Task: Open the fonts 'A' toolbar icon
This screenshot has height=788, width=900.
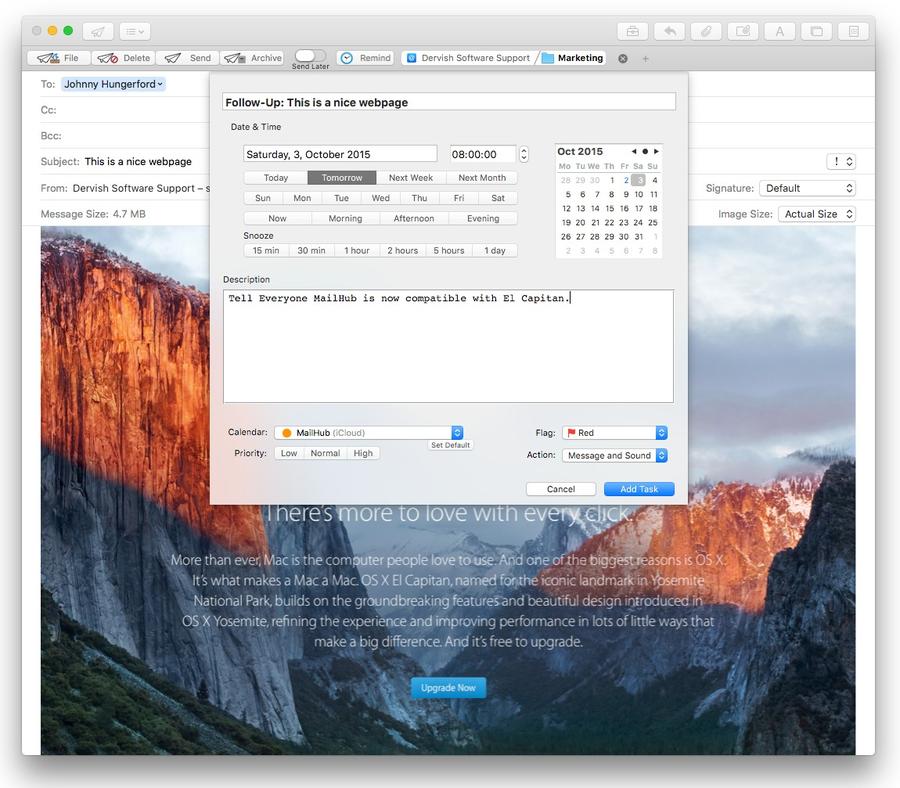Action: 779,31
